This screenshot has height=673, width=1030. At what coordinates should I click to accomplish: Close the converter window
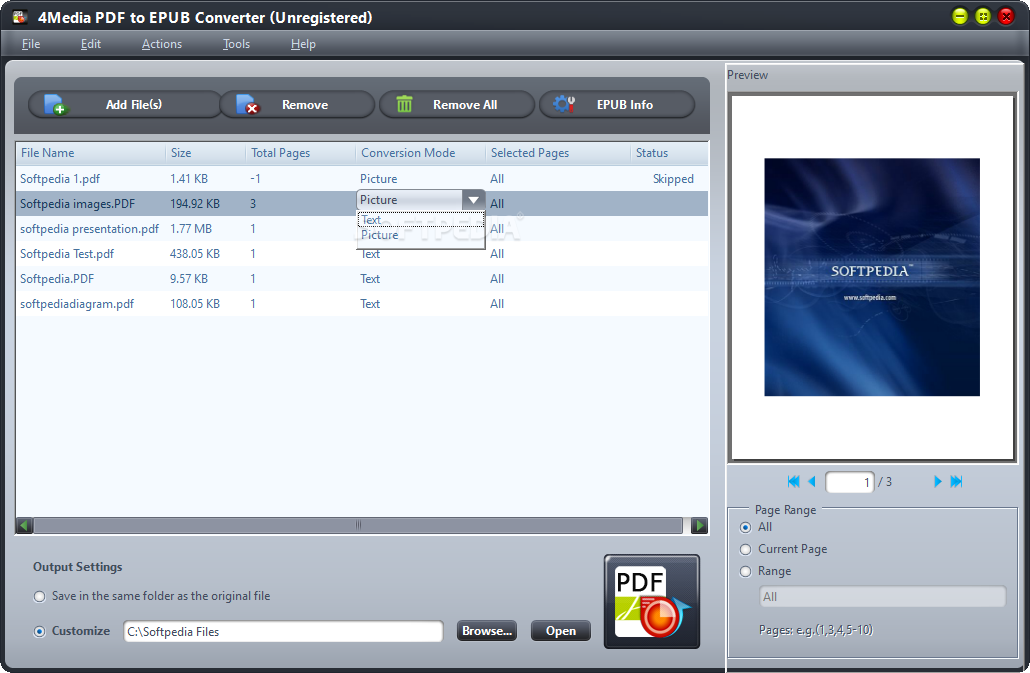coord(1006,16)
